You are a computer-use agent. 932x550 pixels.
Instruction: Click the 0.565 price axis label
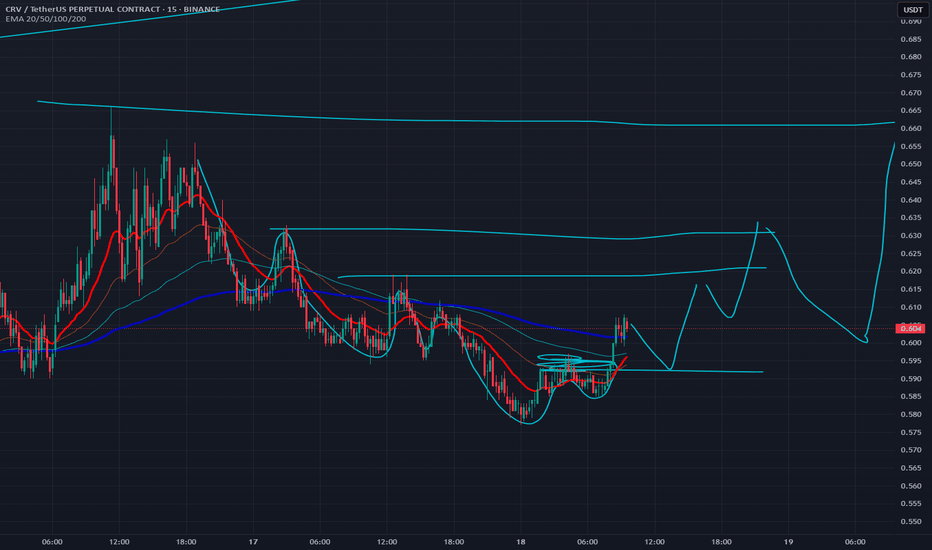tap(911, 468)
